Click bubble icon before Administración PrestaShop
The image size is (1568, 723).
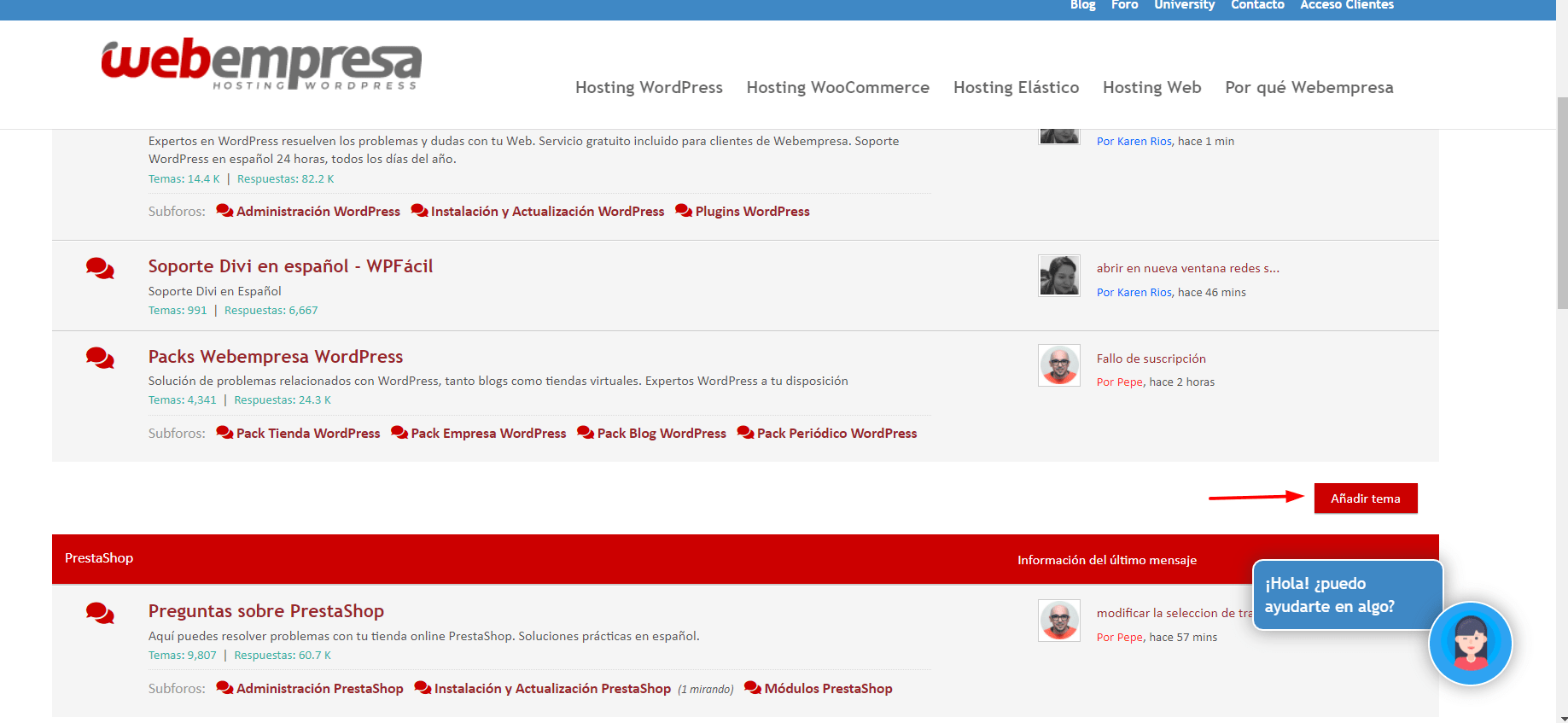pos(224,688)
